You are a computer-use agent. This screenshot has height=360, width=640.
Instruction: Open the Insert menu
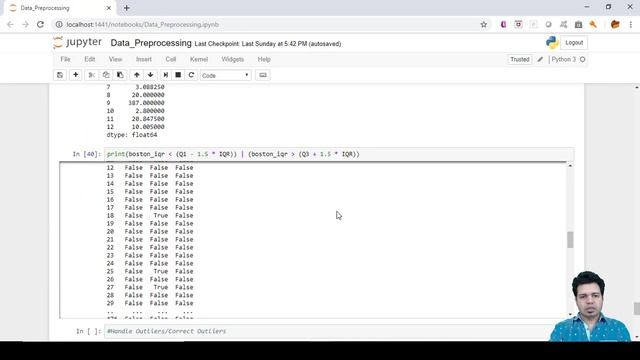[x=144, y=59]
